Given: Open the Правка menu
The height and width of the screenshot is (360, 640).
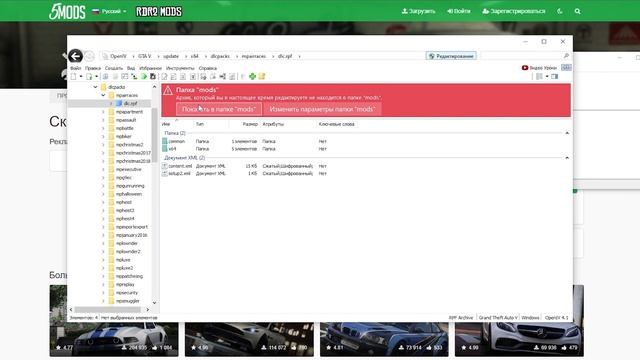Looking at the screenshot, I should click(93, 68).
